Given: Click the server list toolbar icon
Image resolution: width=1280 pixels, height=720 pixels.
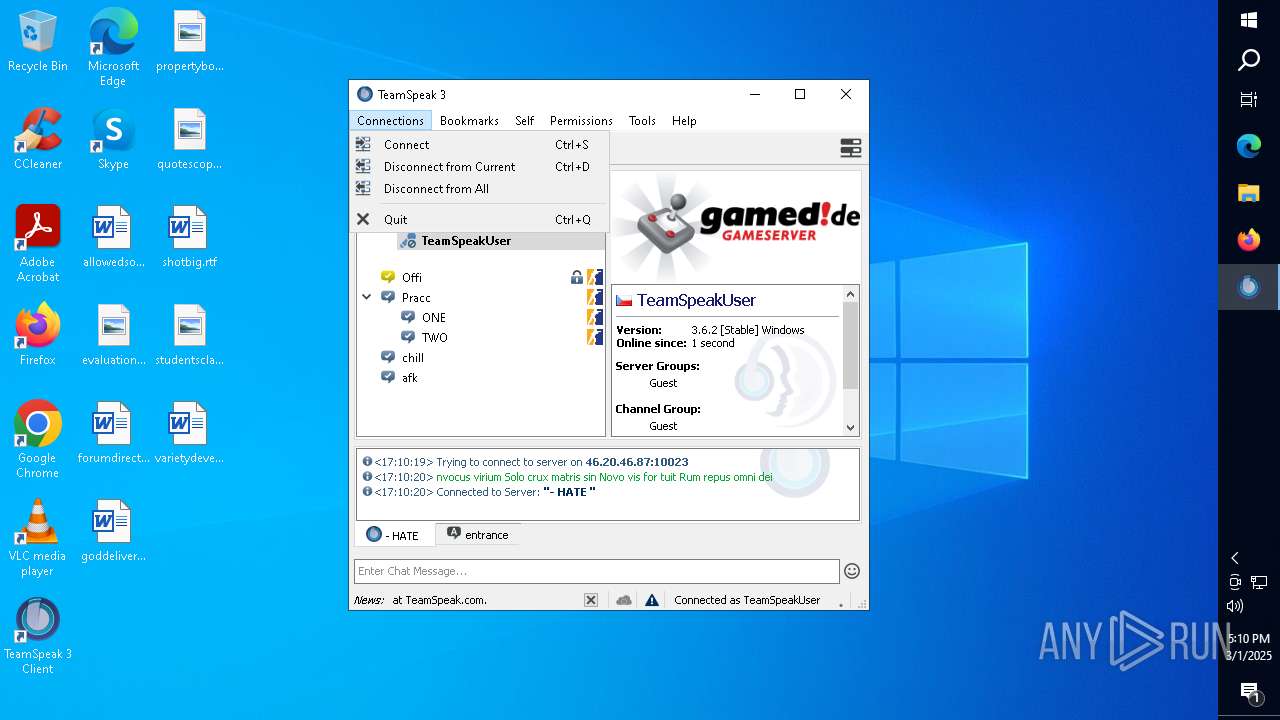Looking at the screenshot, I should (851, 148).
